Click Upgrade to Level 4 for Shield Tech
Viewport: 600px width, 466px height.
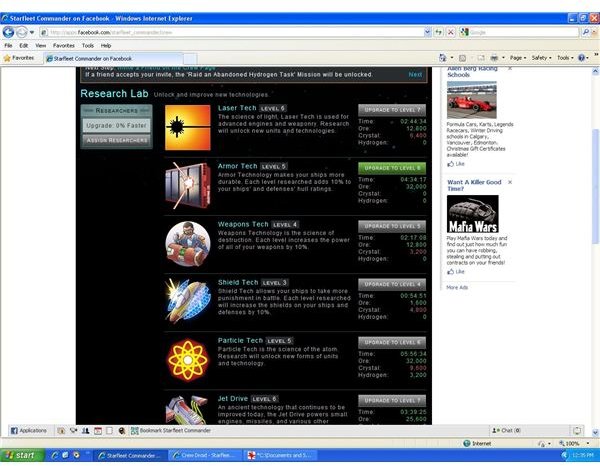pyautogui.click(x=392, y=284)
